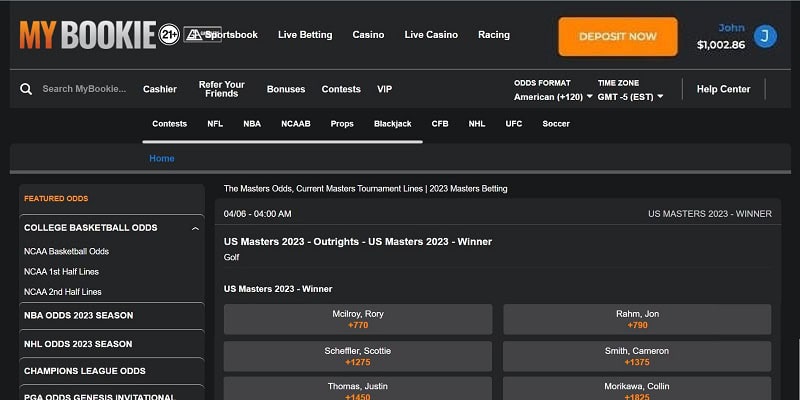
Task: Click the 04/06 - 04:00 AM date text
Action: (x=258, y=214)
